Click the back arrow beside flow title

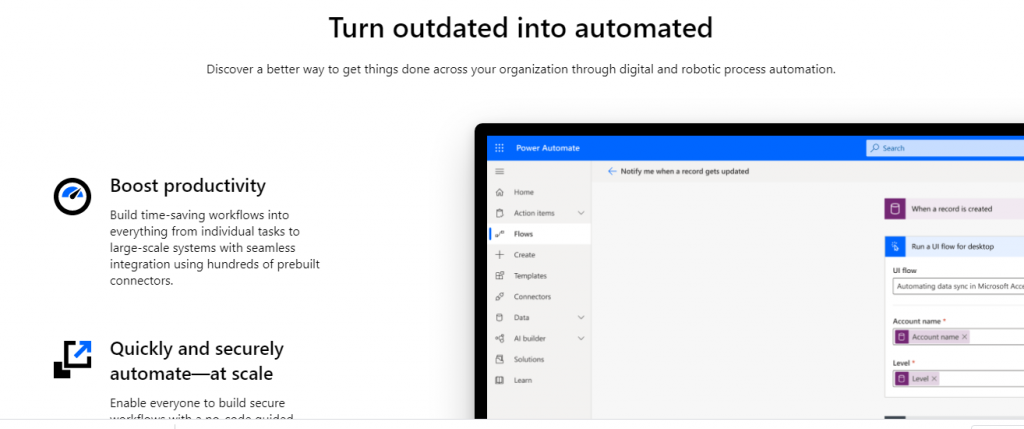pyautogui.click(x=612, y=171)
